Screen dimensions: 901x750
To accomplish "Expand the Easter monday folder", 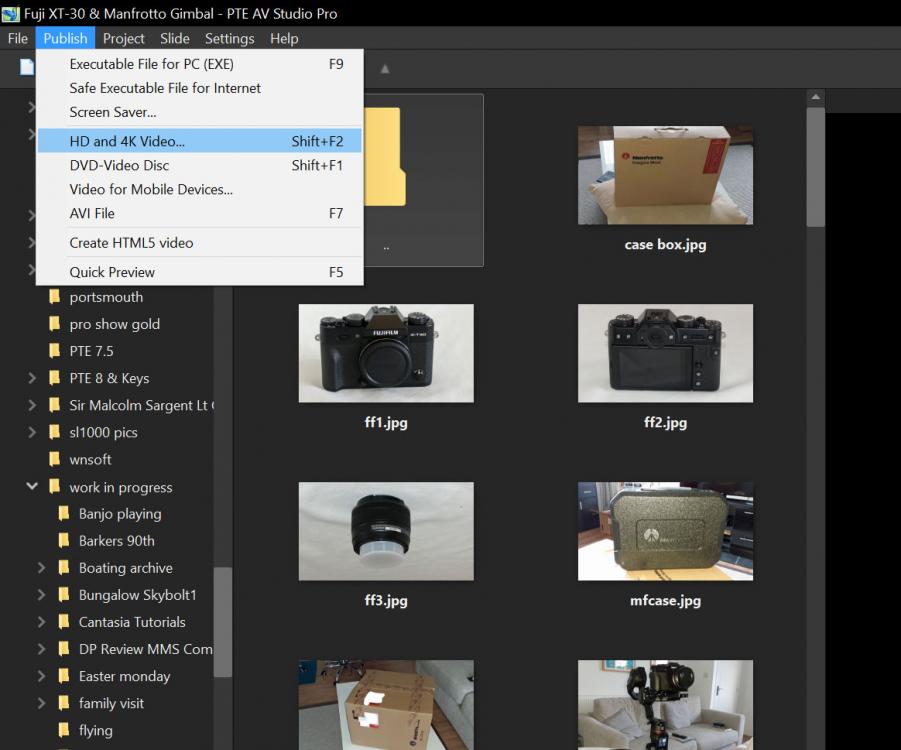I will pos(41,676).
